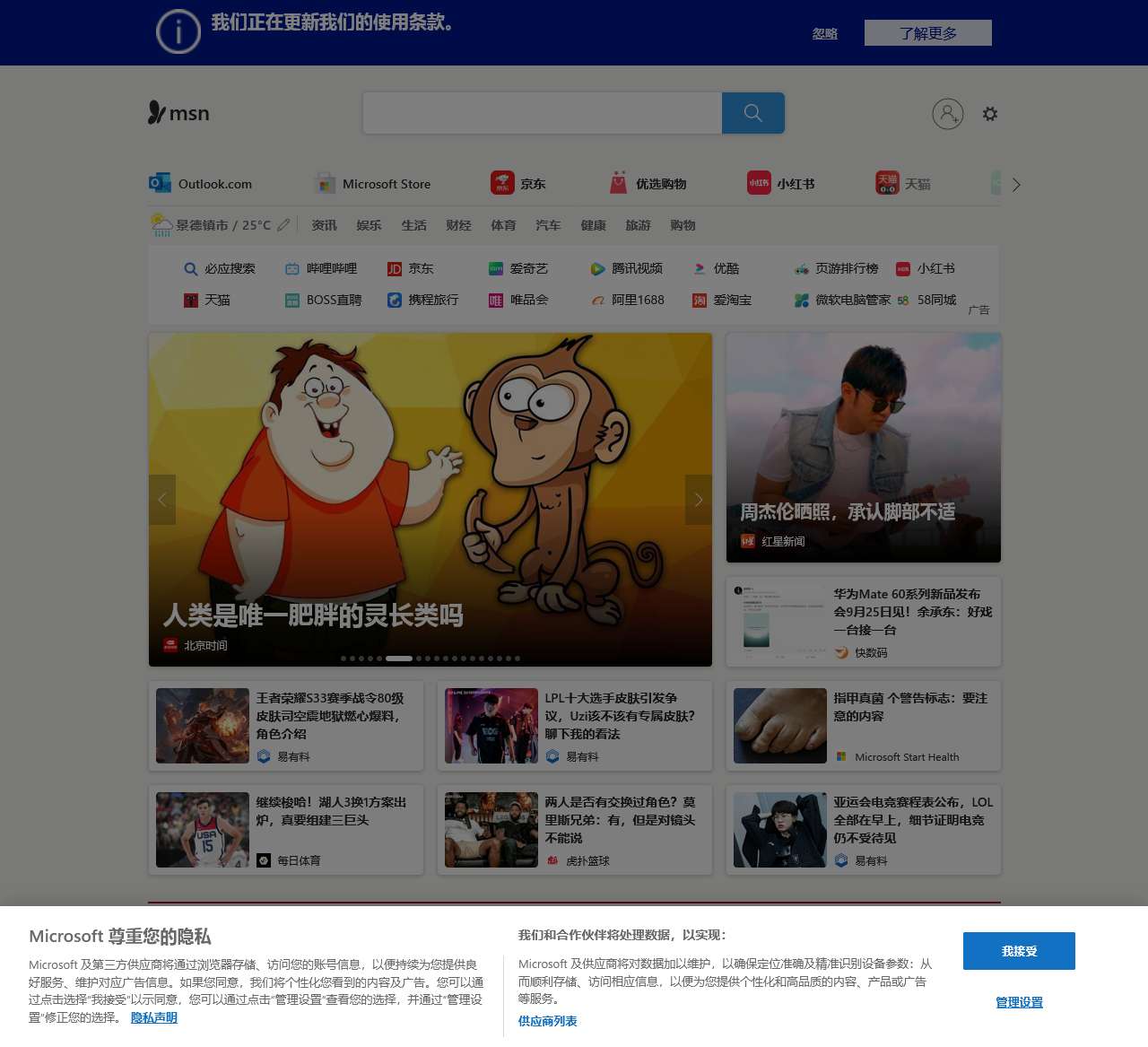Click the blue search magnifier button
1148x1047 pixels.
[753, 113]
